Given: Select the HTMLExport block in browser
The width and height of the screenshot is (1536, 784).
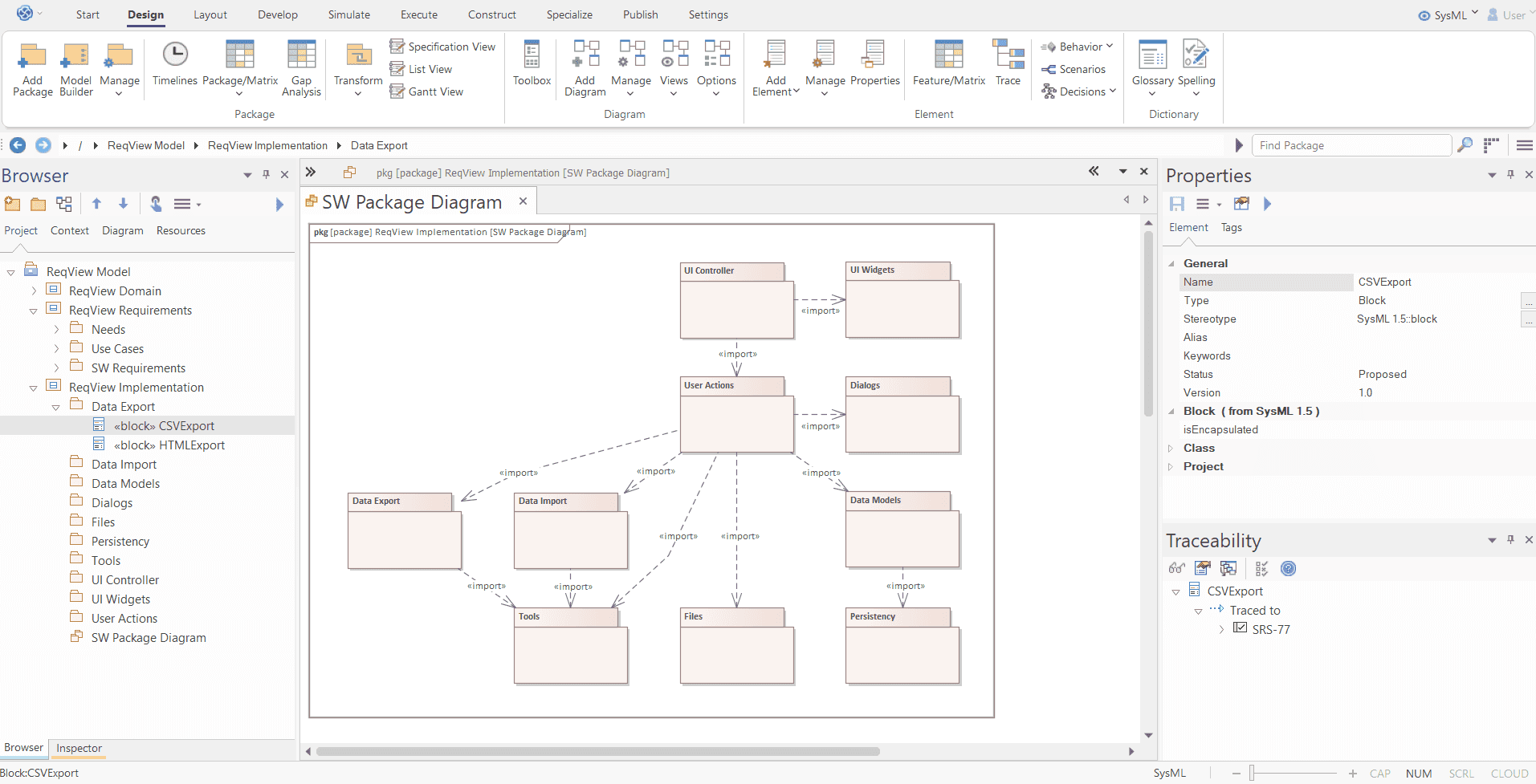Looking at the screenshot, I should (x=170, y=445).
